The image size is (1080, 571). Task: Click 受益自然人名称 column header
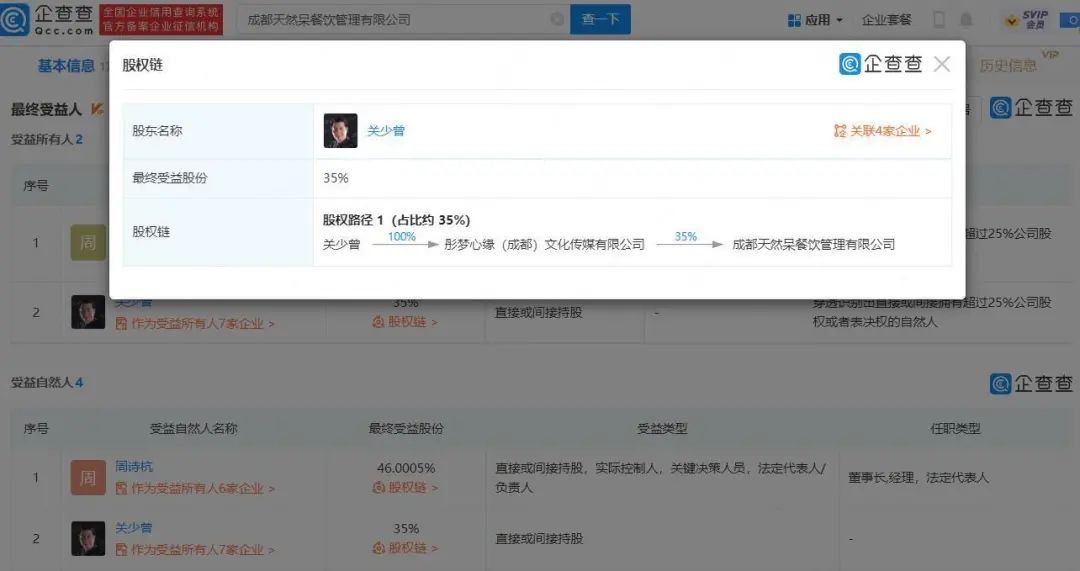[x=194, y=428]
